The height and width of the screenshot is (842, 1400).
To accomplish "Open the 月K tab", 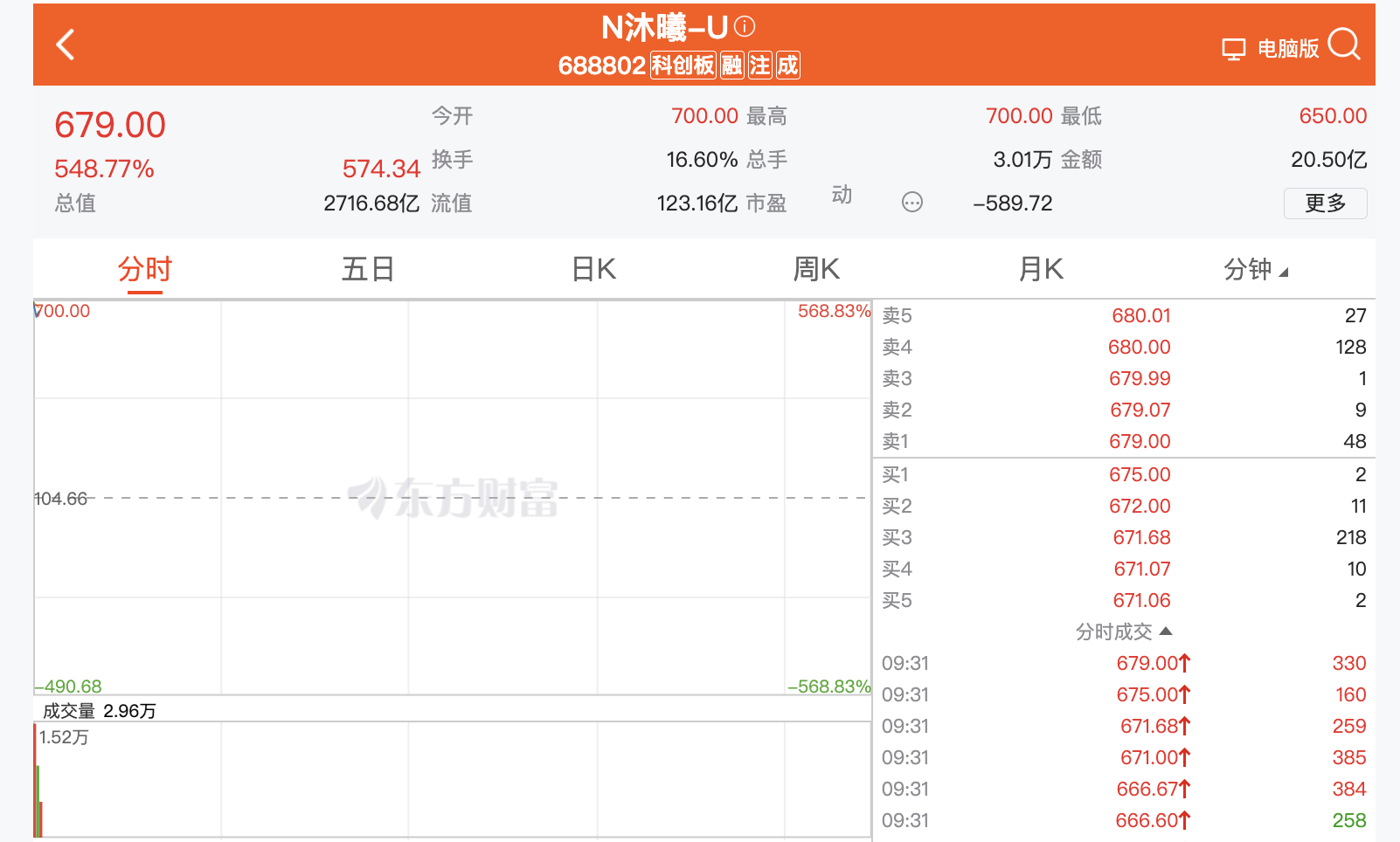I will pos(1041,270).
